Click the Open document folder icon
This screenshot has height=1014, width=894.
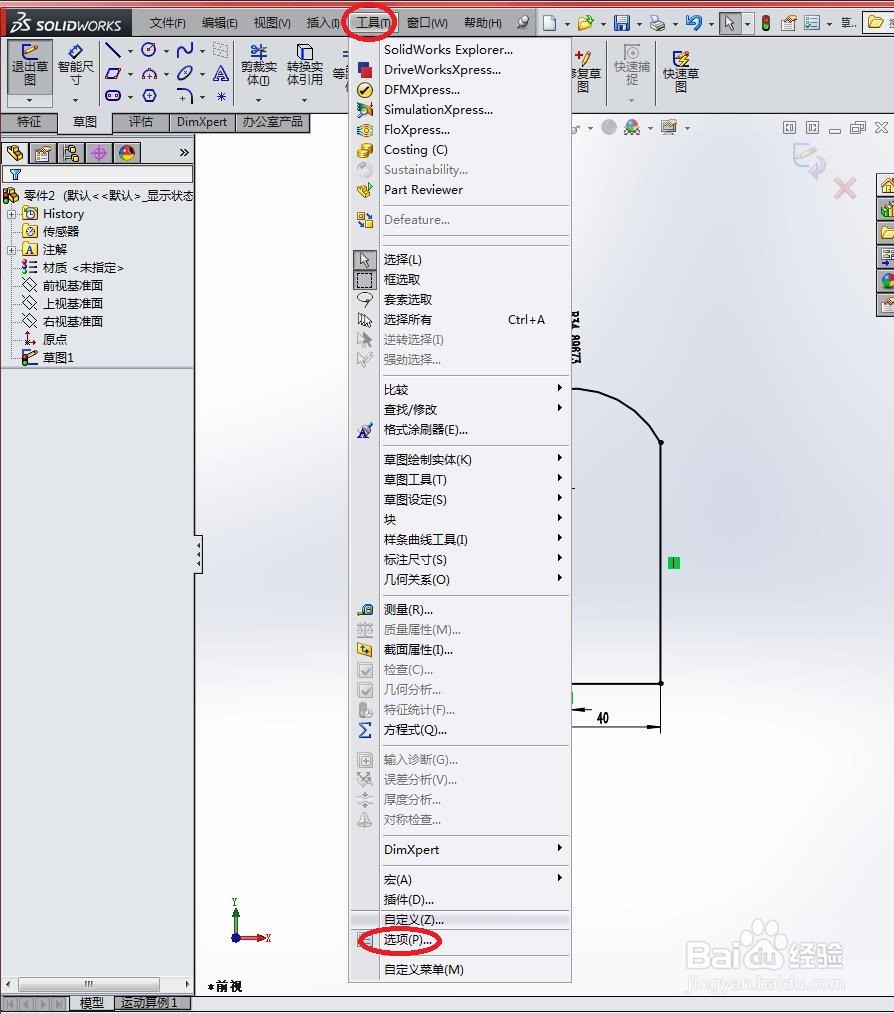[x=585, y=23]
